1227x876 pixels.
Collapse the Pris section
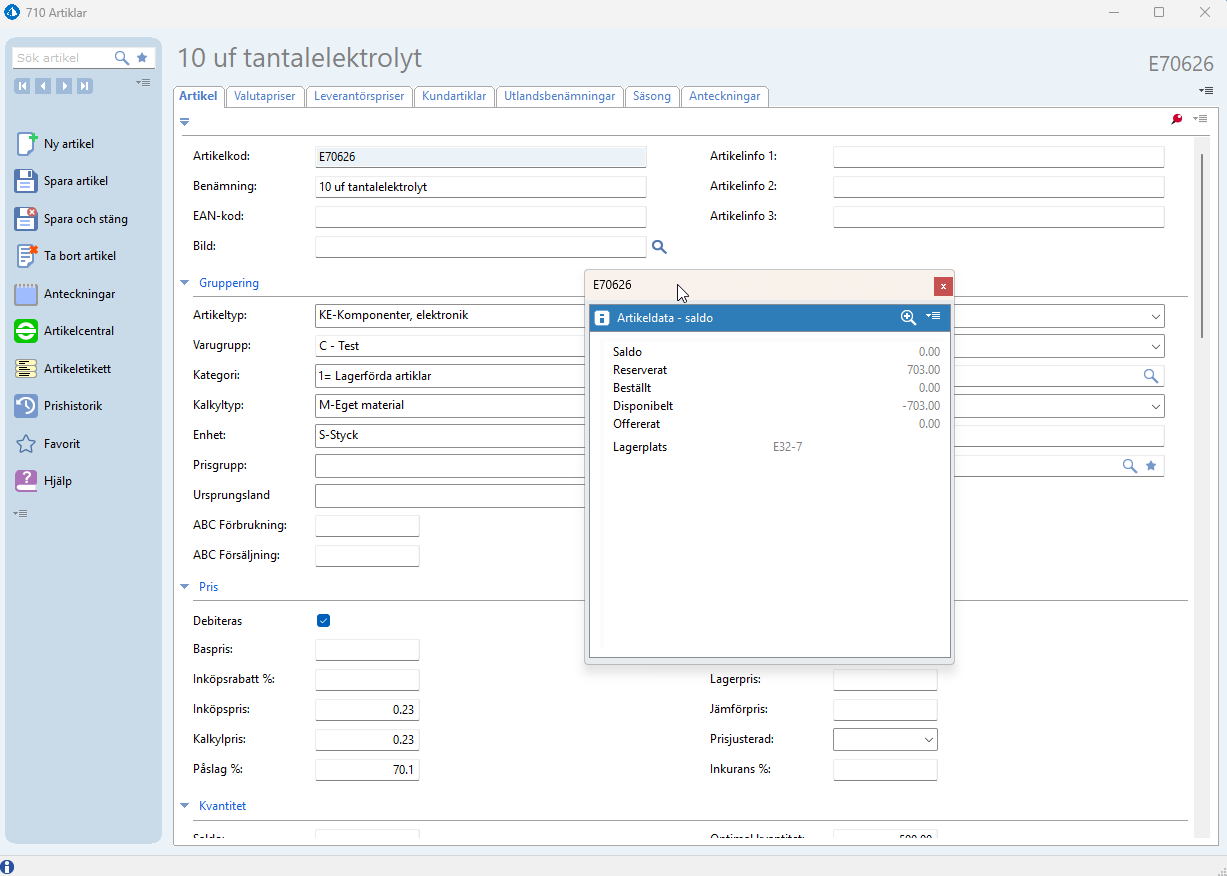184,587
